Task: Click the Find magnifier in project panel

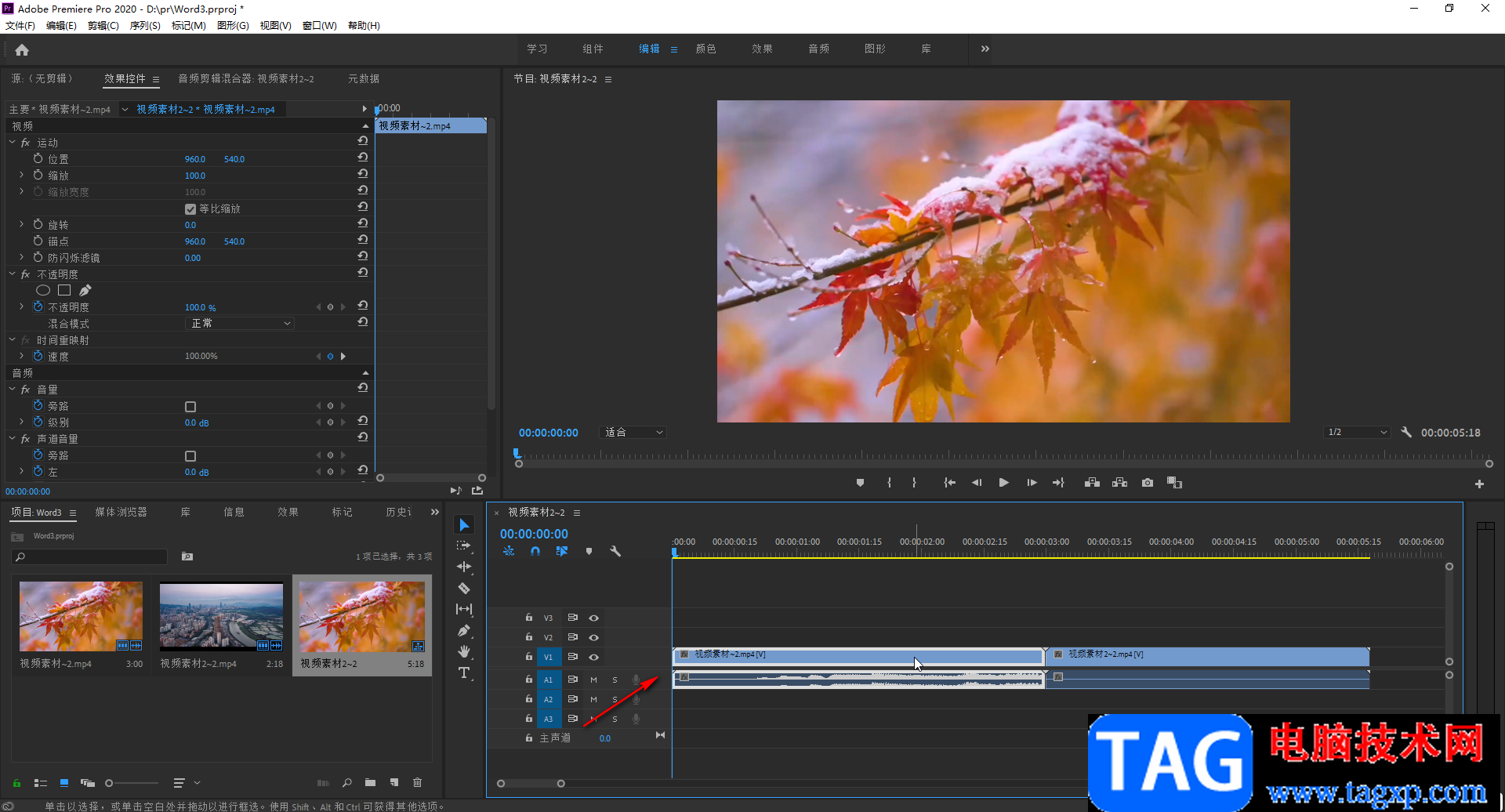Action: (x=346, y=782)
